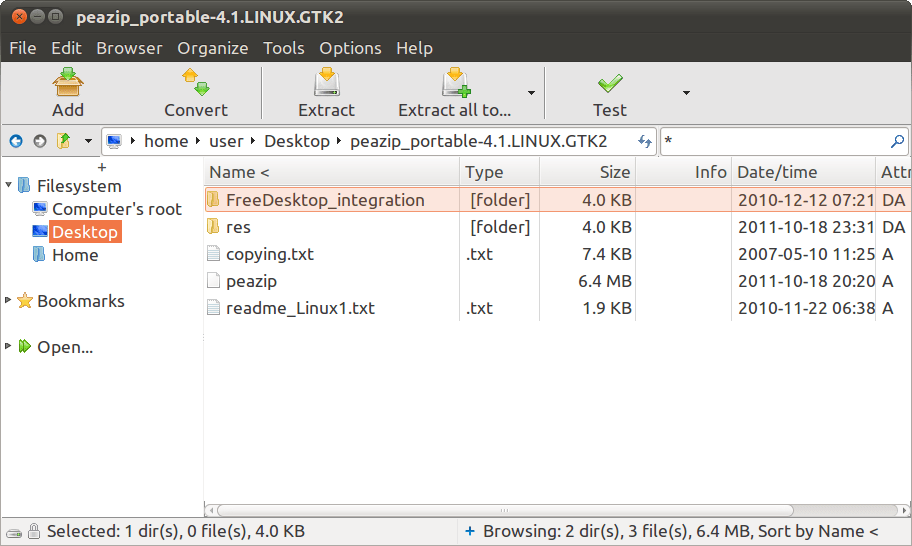
Task: Sort by the Name column header
Action: pyautogui.click(x=332, y=172)
